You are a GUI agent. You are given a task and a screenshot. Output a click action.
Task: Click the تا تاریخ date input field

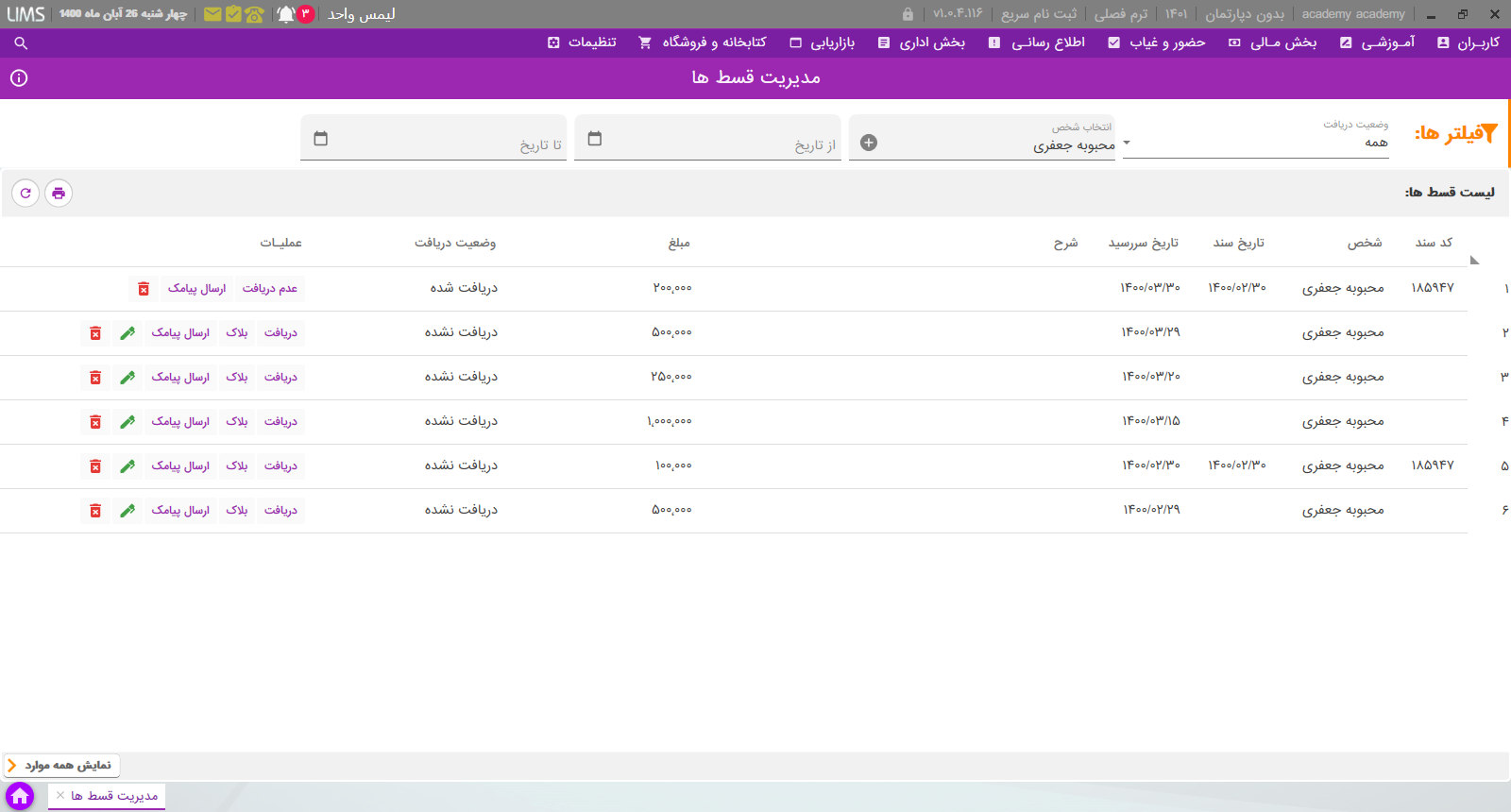point(433,138)
